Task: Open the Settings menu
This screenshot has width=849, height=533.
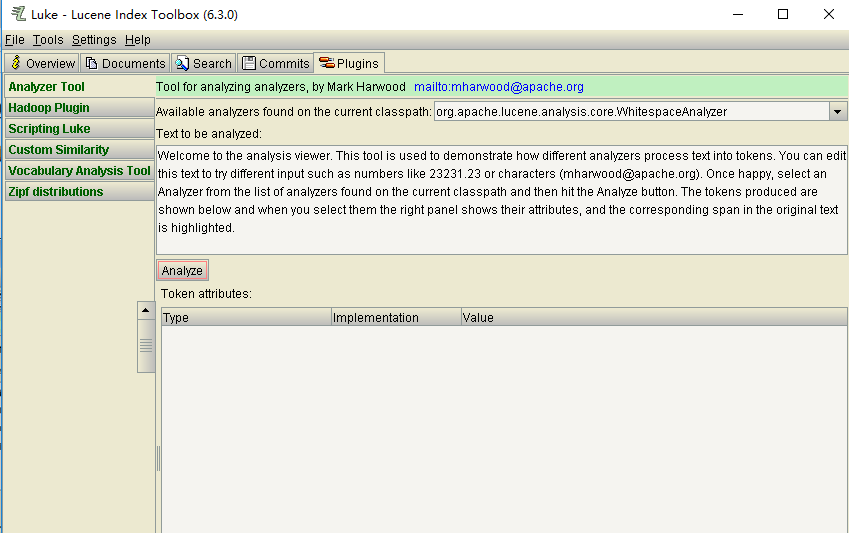Action: point(94,40)
